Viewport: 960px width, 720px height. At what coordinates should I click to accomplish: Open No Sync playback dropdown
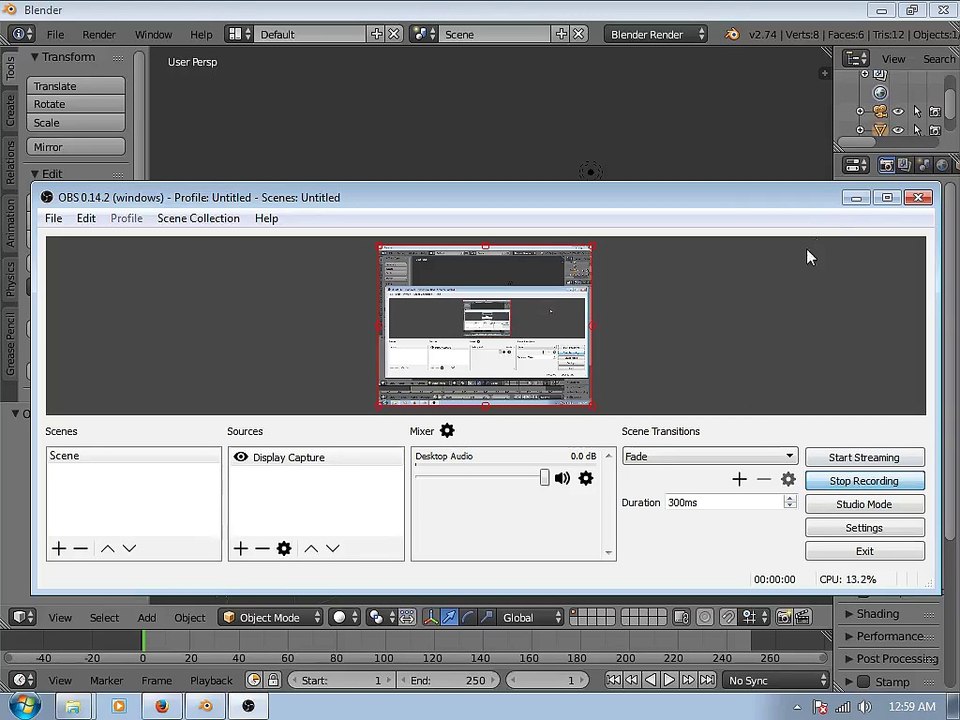pos(776,680)
